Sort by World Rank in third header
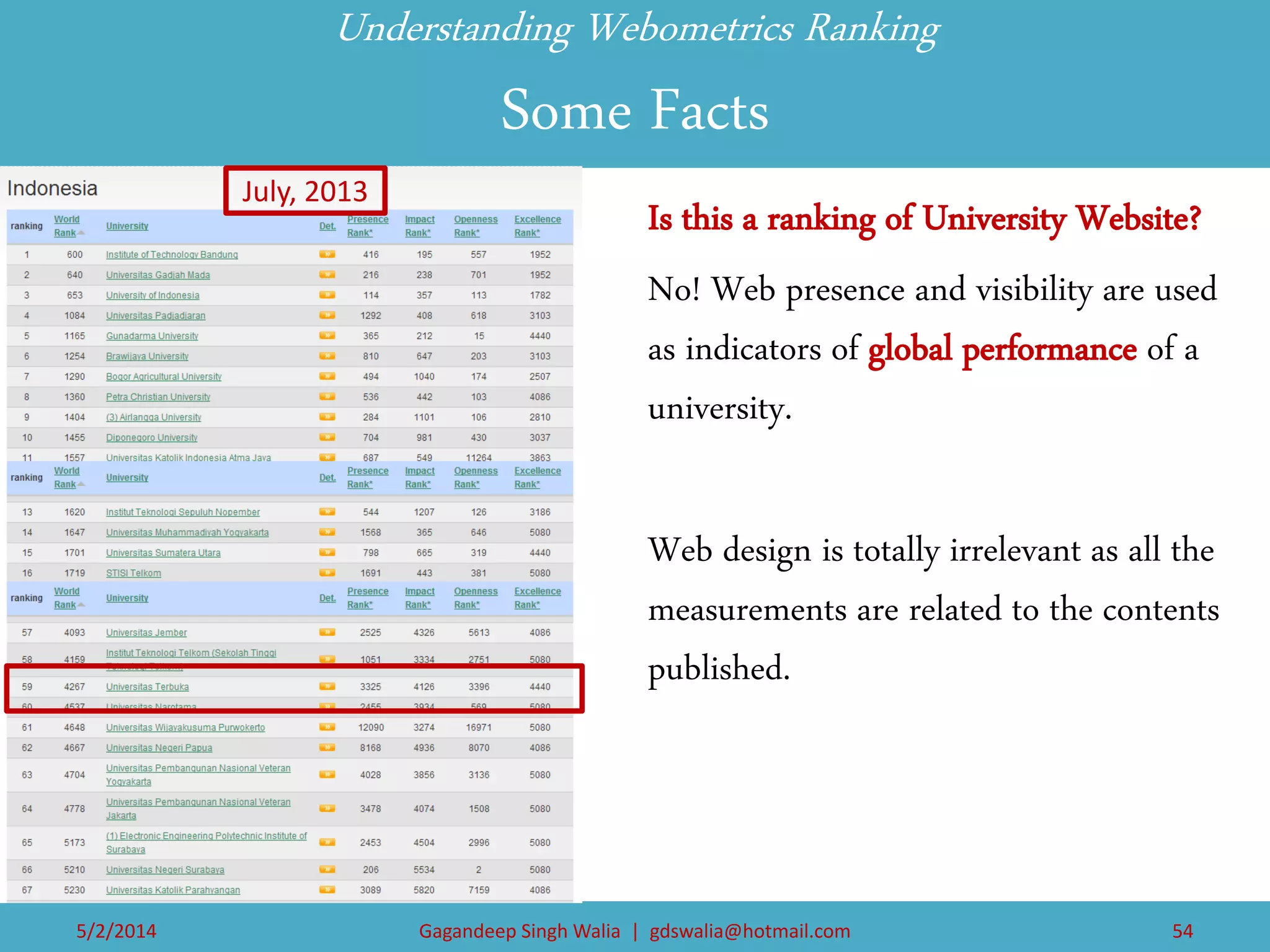Image resolution: width=1270 pixels, height=952 pixels. click(x=67, y=598)
